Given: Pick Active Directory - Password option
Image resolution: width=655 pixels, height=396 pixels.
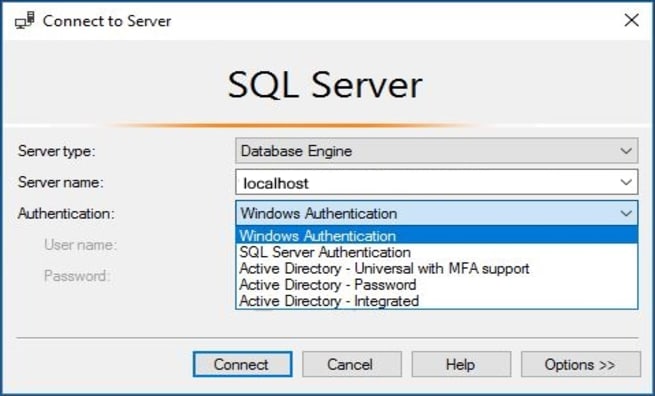Looking at the screenshot, I should tap(437, 284).
